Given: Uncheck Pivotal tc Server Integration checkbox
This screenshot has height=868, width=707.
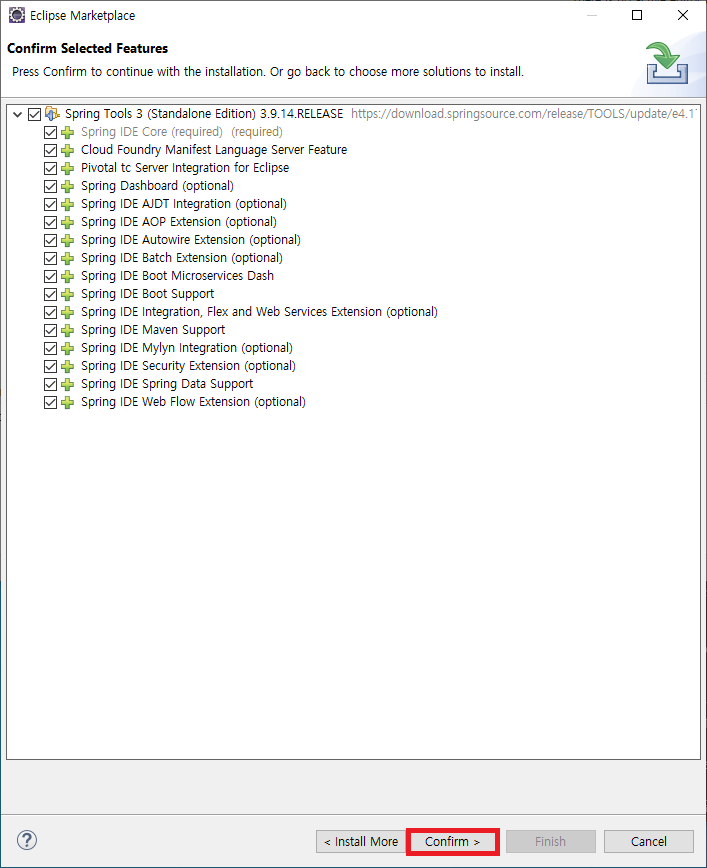Looking at the screenshot, I should [50, 168].
